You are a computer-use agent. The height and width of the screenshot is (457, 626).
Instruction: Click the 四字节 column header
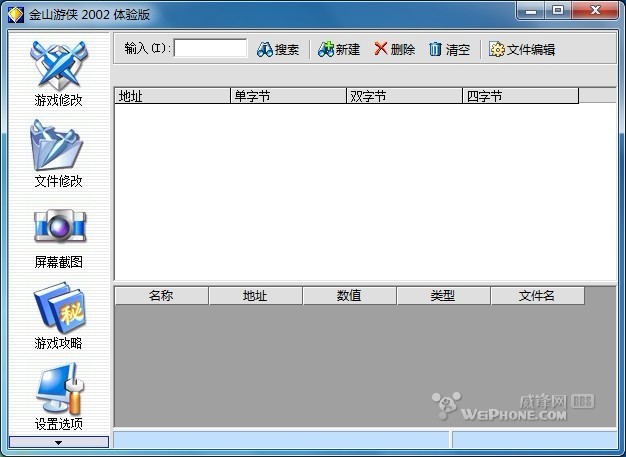click(521, 96)
